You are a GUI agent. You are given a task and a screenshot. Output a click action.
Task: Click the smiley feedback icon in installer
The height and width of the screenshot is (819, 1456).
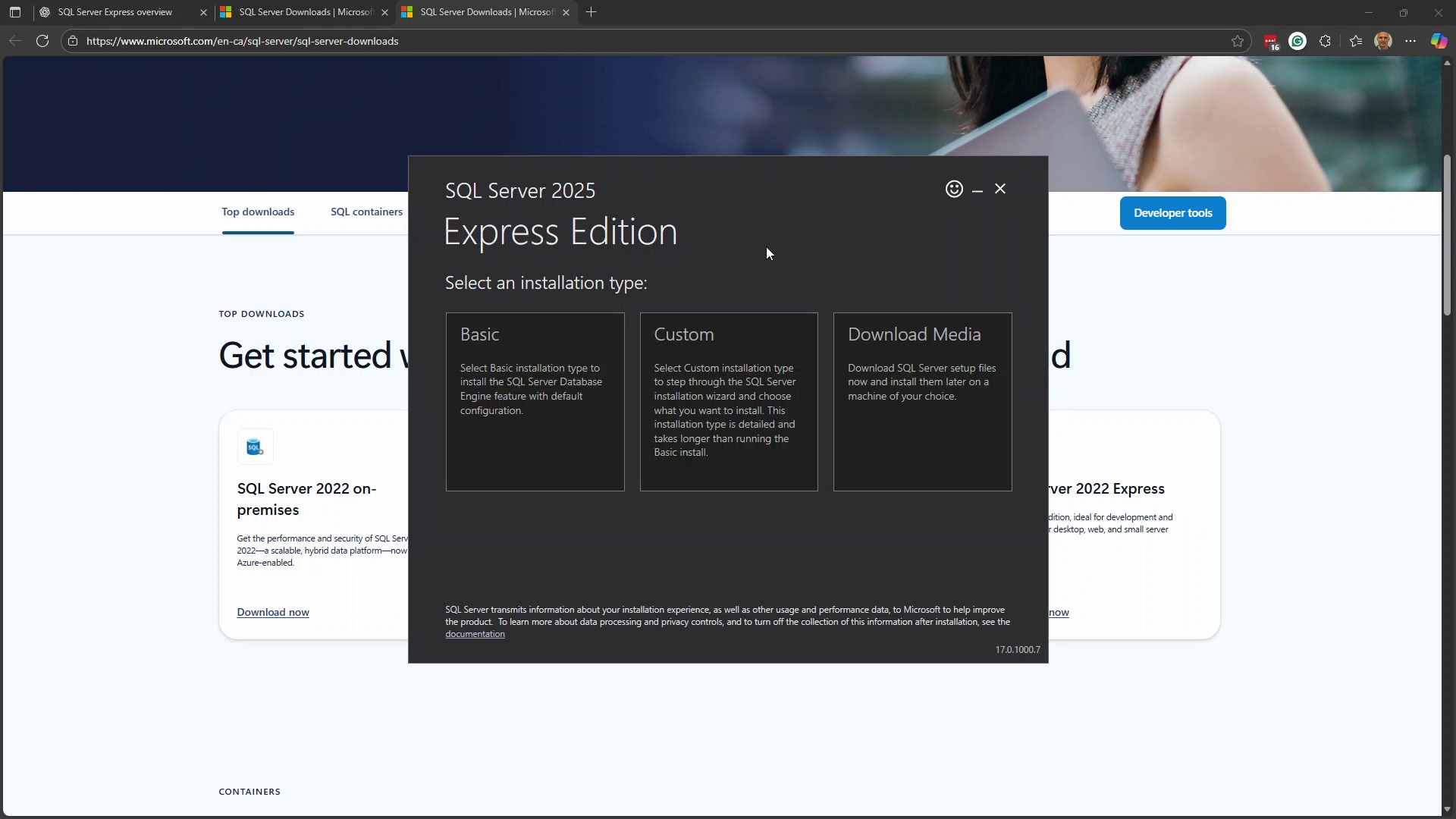pos(954,189)
